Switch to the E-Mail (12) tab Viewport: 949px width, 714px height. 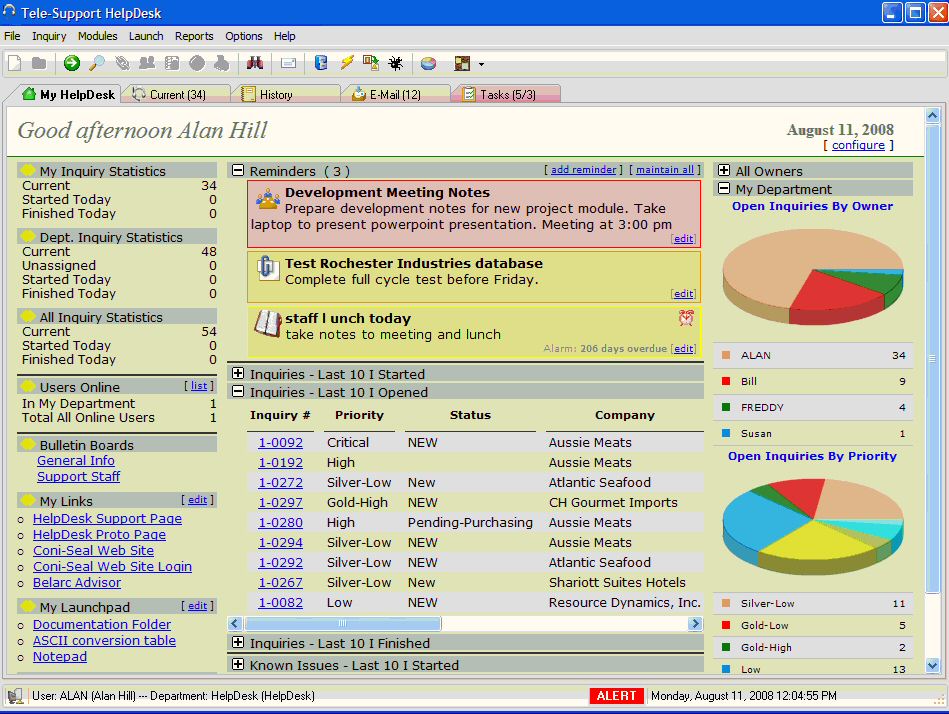pyautogui.click(x=396, y=94)
